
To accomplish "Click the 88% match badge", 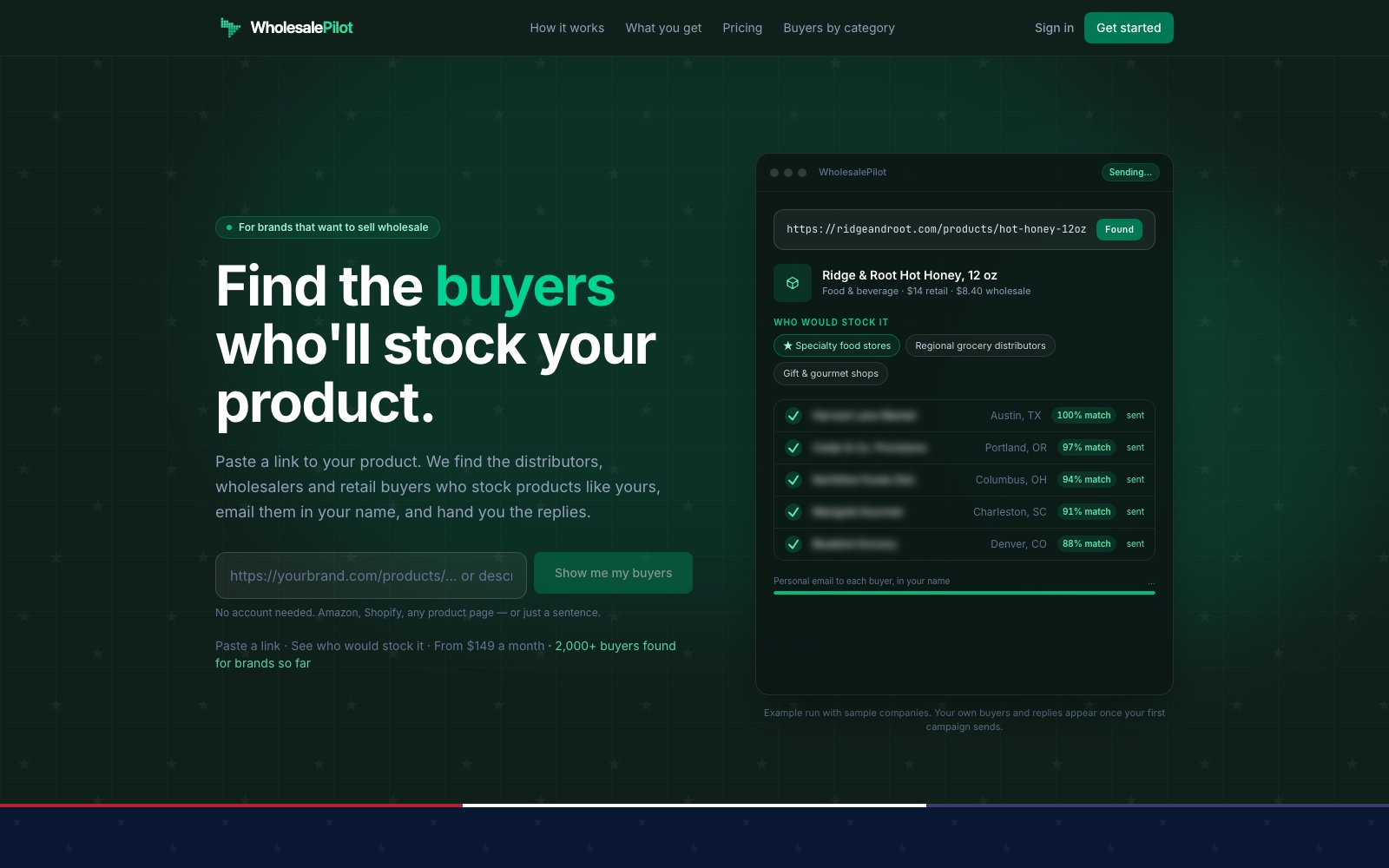I will (x=1086, y=544).
